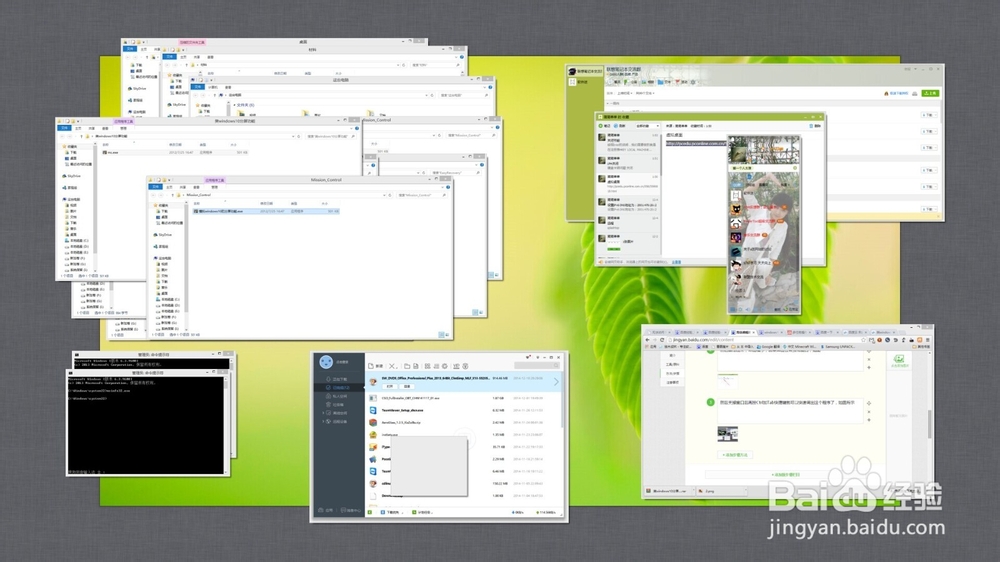Select the Completed category in download manager sidebar
The height and width of the screenshot is (562, 1000).
[340, 387]
